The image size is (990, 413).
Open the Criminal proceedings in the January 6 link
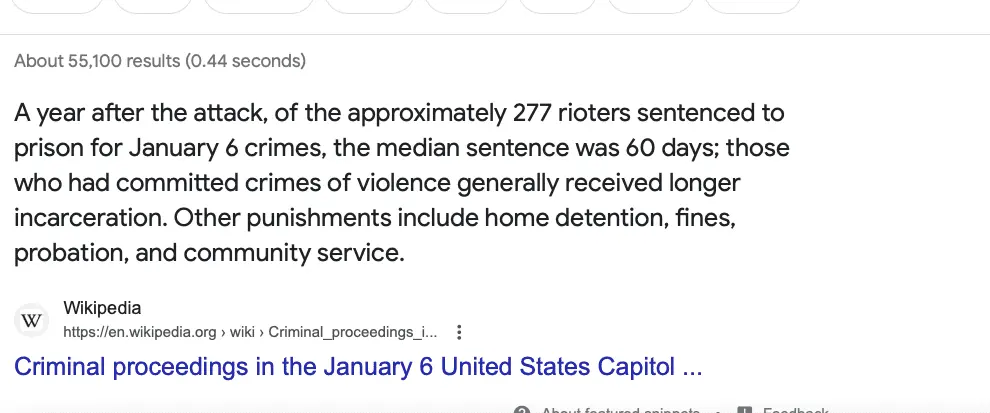(x=358, y=367)
